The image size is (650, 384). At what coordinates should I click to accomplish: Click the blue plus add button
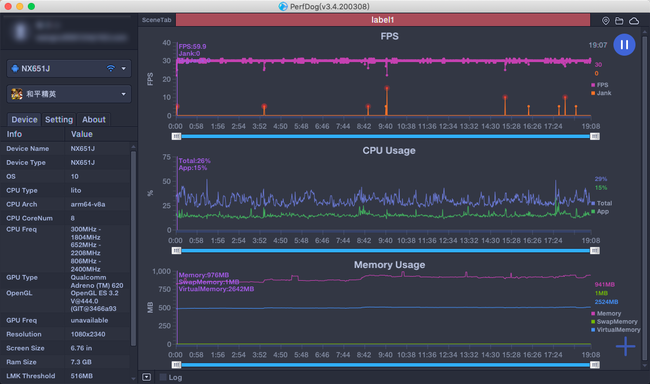626,346
